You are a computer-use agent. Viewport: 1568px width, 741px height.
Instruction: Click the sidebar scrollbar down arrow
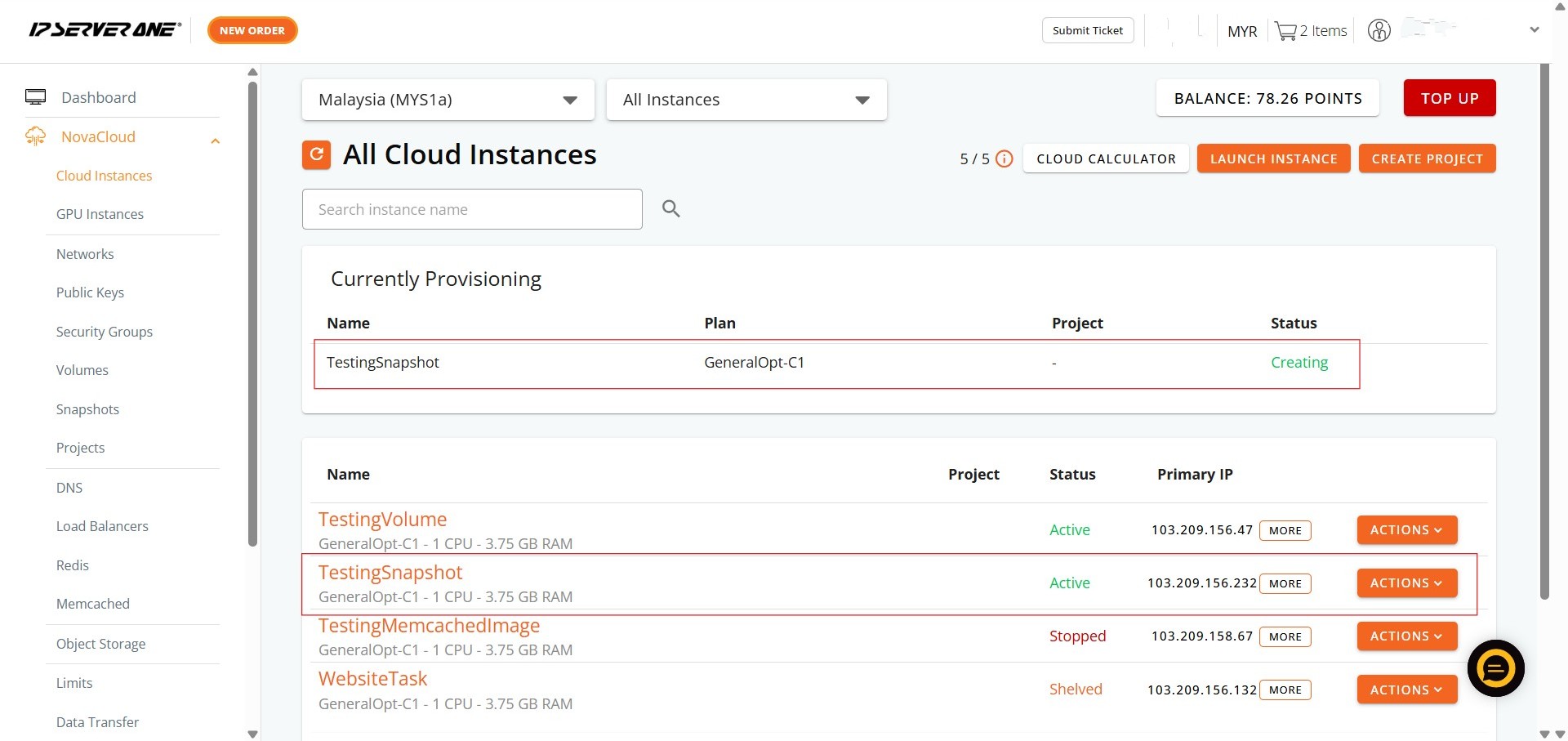pos(252,734)
